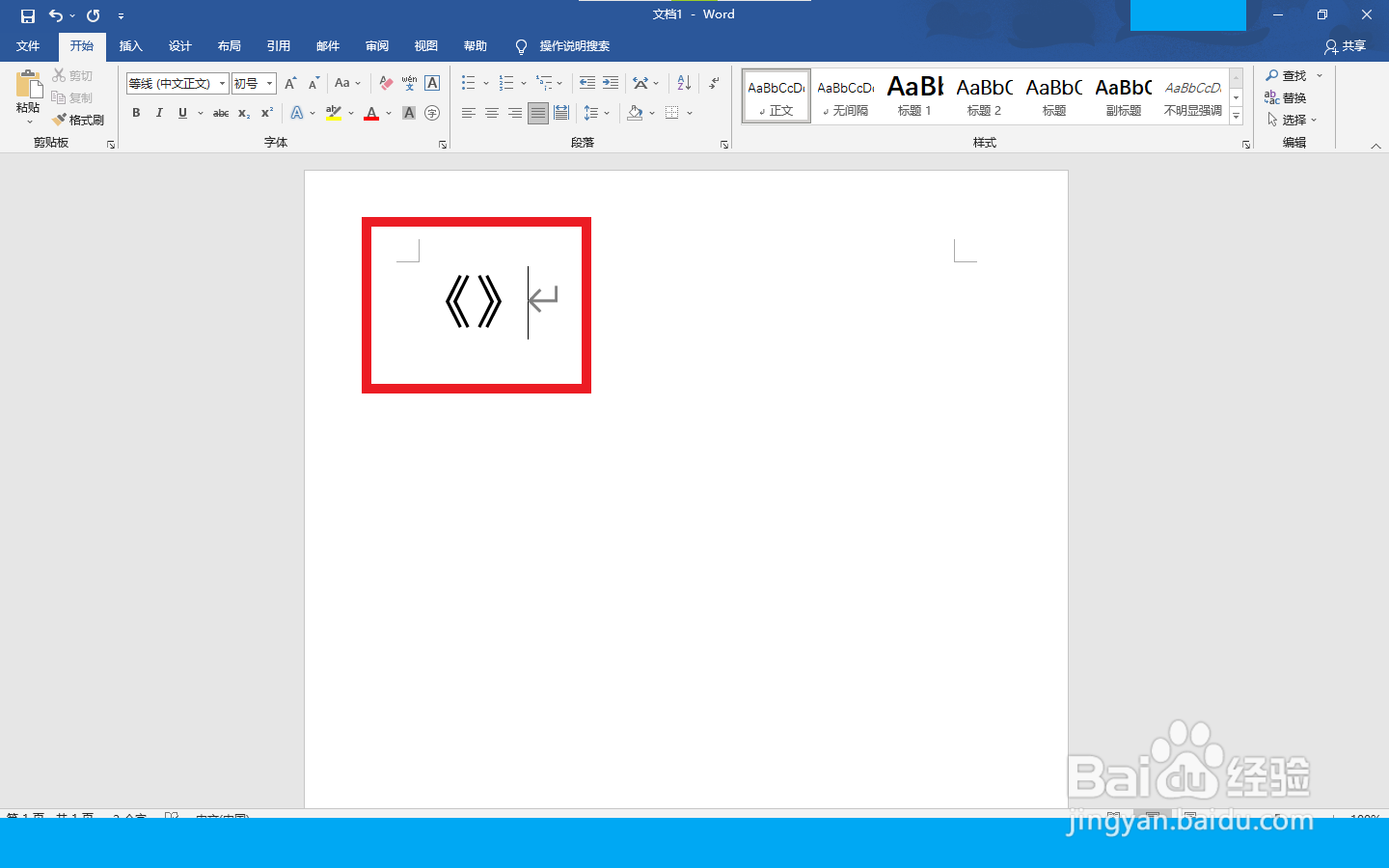Click the 共享 share button
The image size is (1389, 868).
1346,46
